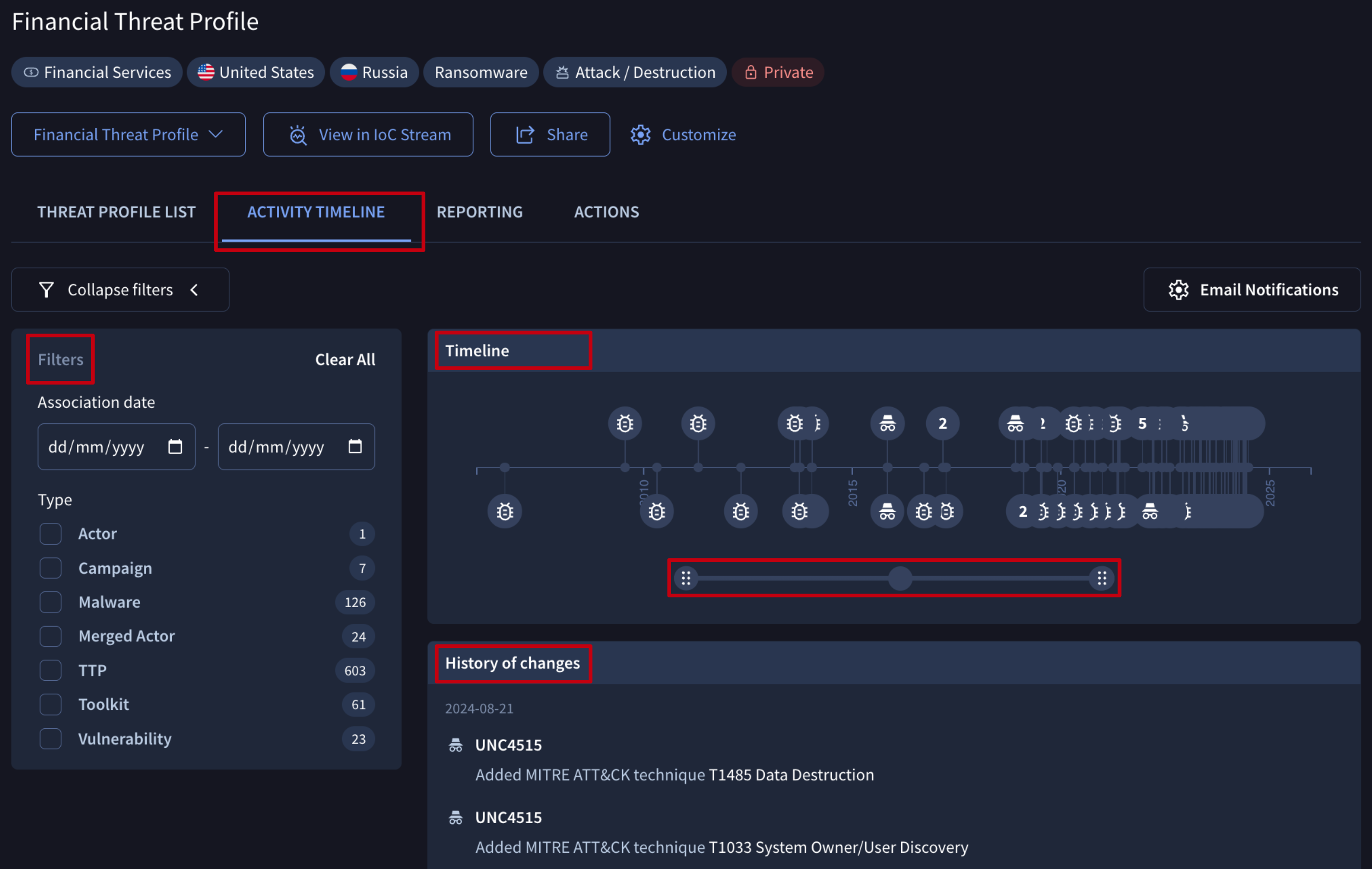Open end date calendar picker
Screen dimensions: 1372x869
coord(355,447)
